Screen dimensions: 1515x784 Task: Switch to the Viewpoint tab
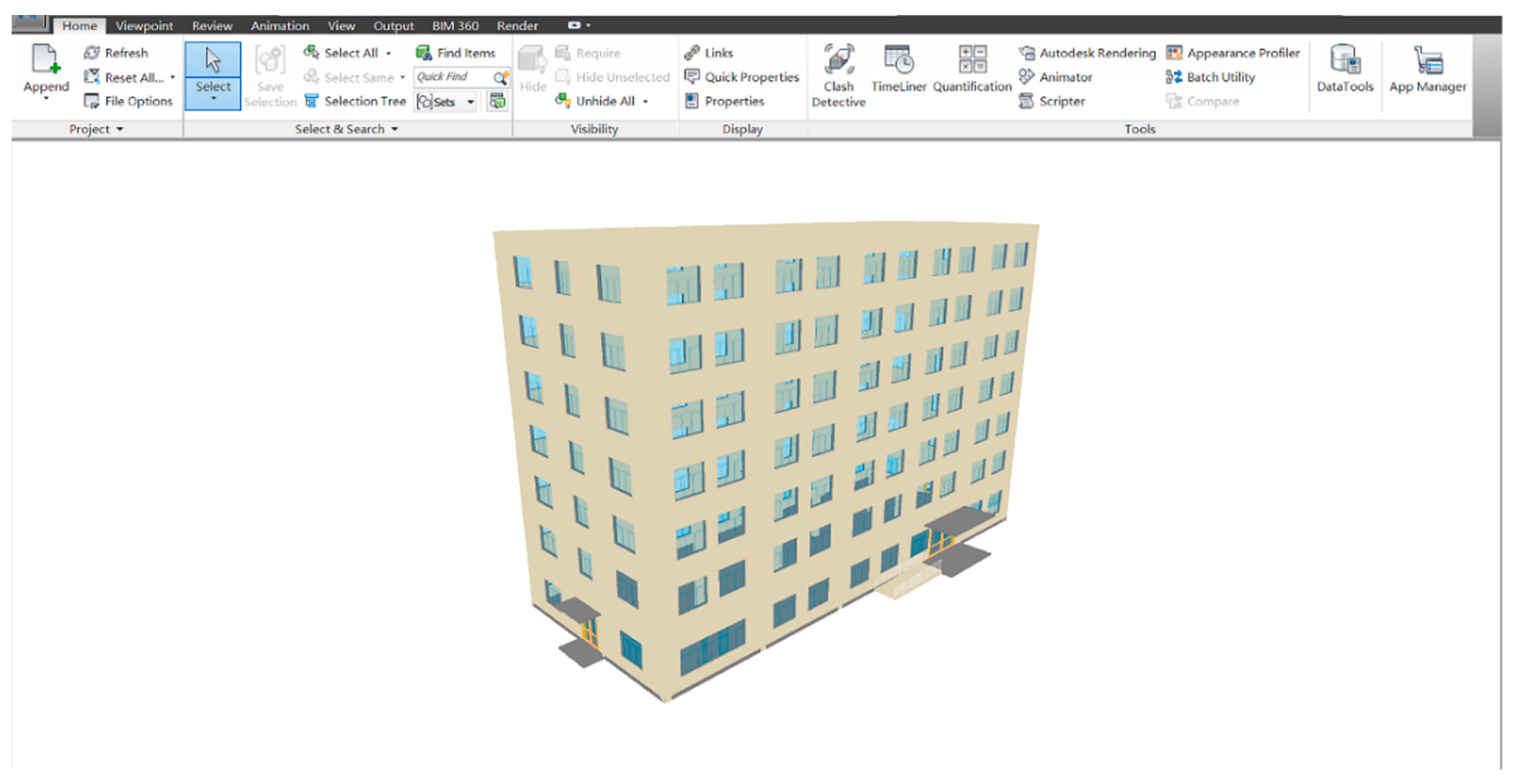tap(144, 26)
